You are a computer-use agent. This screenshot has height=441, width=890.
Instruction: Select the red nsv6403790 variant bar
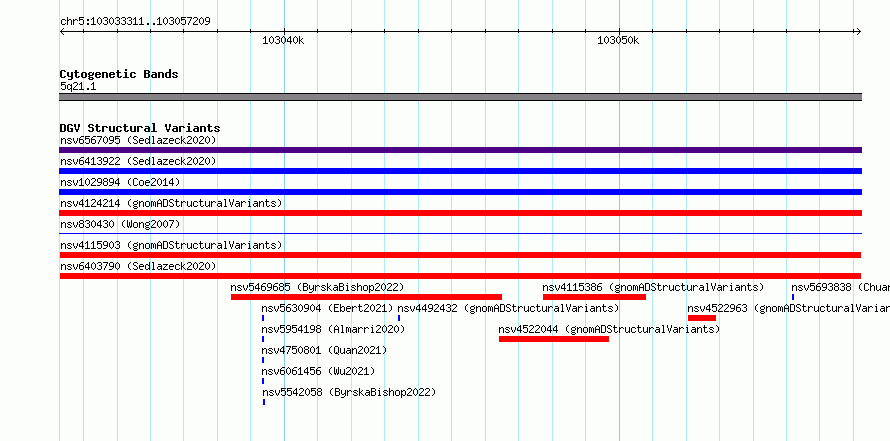(460, 276)
